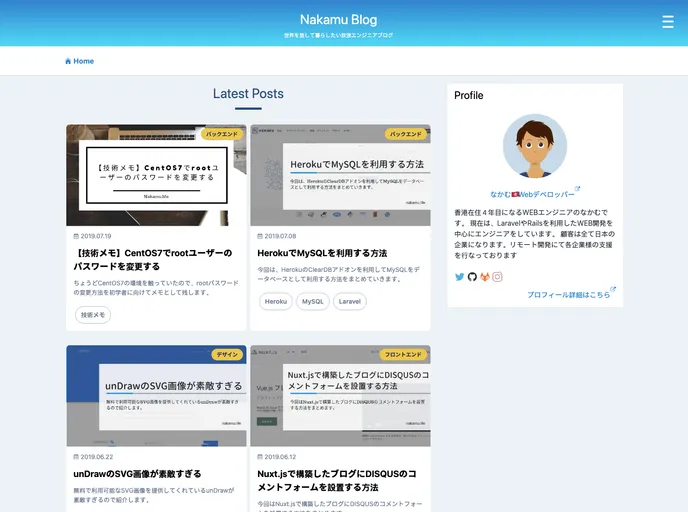This screenshot has width=688, height=512.
Task: Select the MySQL tag
Action: [312, 301]
